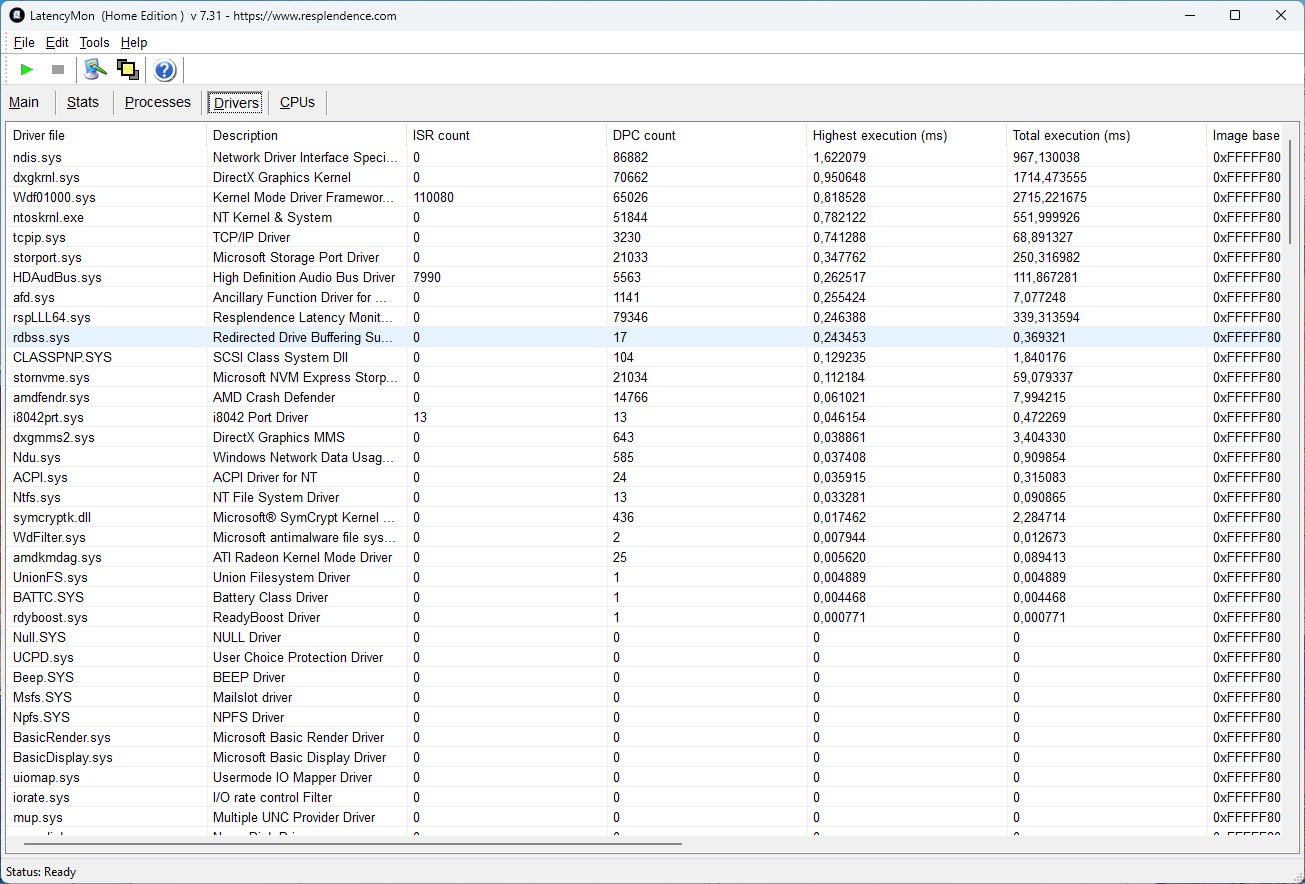Sort by Highest execution (ms) column header
The image size is (1305, 884).
pos(879,135)
